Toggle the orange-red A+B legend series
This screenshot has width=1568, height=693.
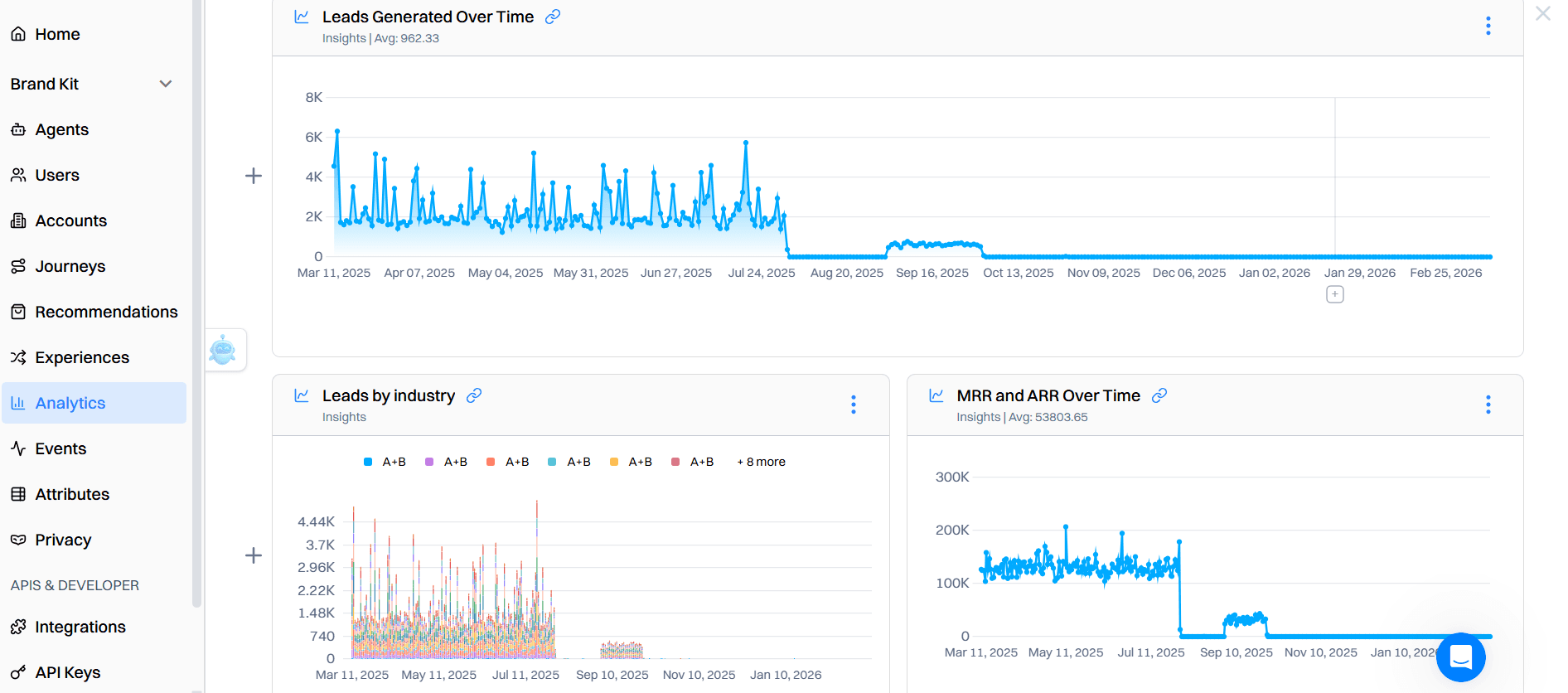[508, 462]
